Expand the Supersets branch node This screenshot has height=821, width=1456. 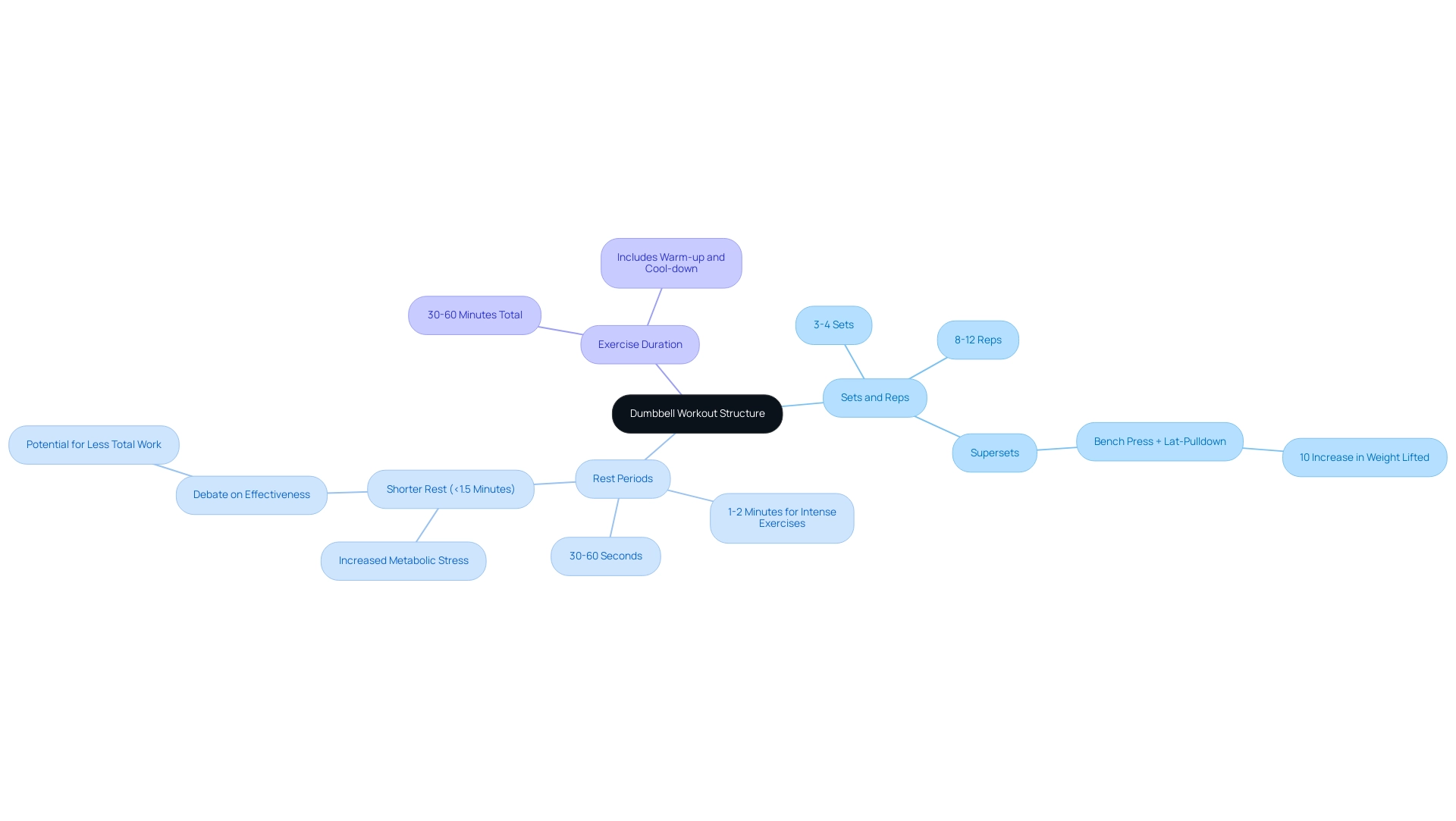(x=993, y=452)
